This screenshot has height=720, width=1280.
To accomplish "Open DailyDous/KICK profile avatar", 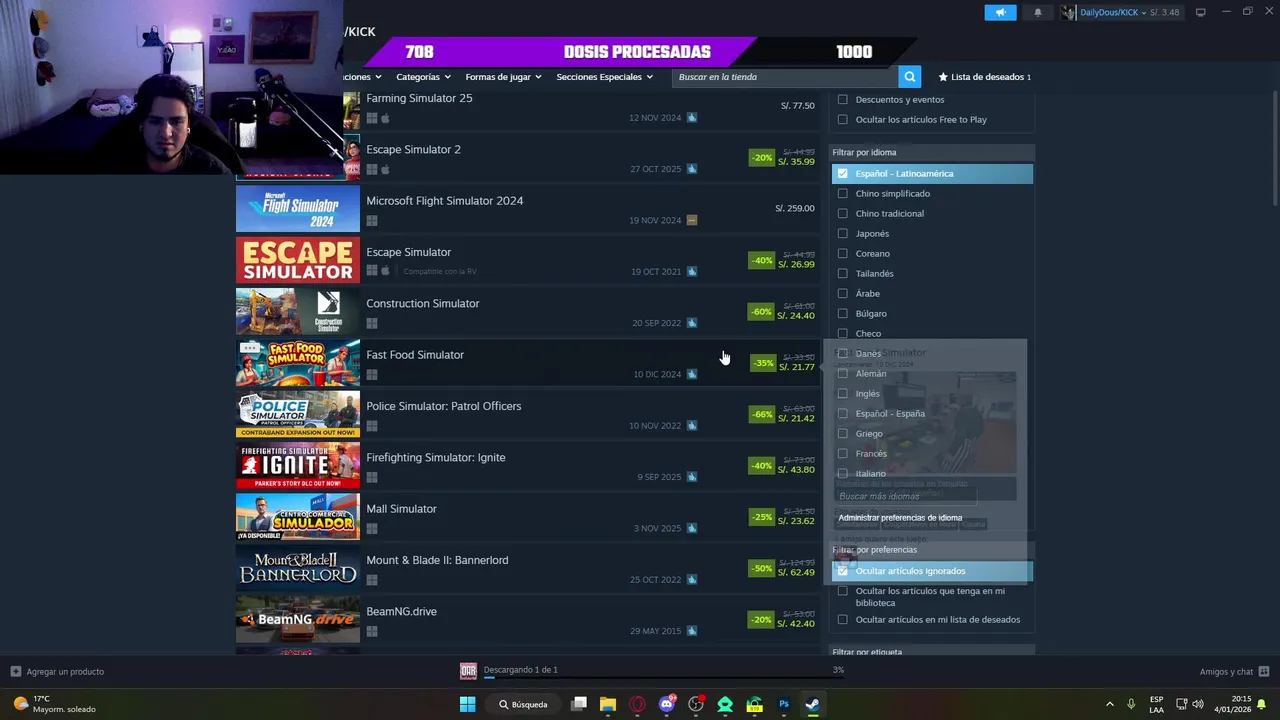I will 1069,12.
